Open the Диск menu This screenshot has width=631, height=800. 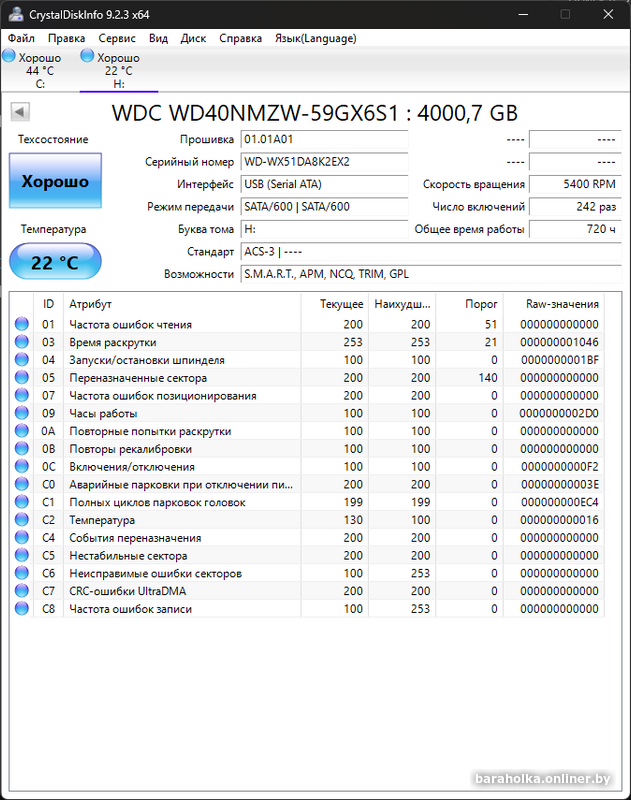click(193, 39)
